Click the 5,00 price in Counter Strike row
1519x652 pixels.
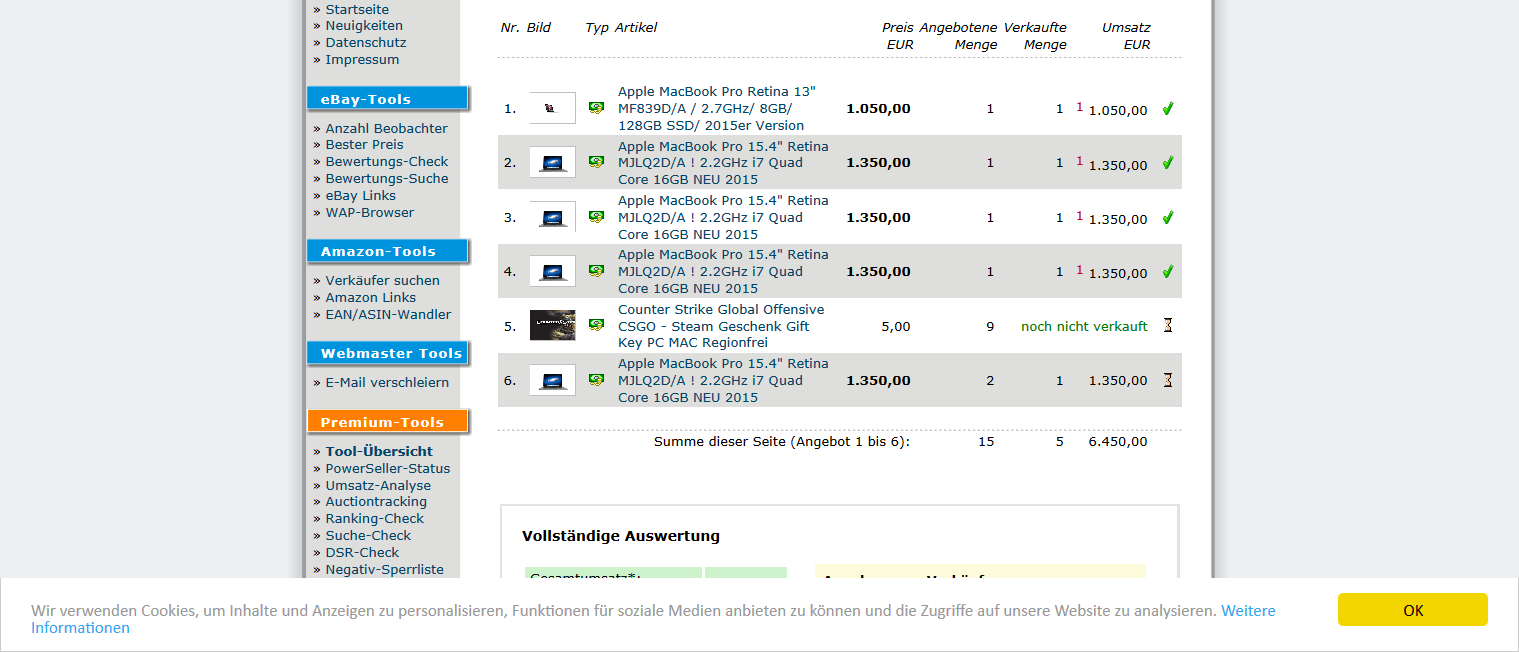tap(896, 327)
